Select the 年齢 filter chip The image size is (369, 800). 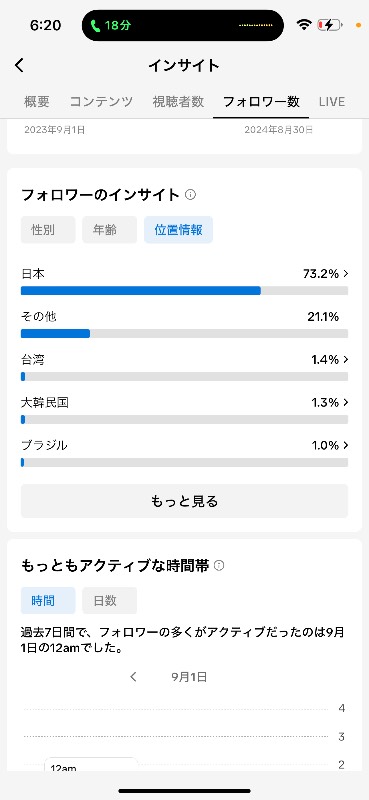109,230
